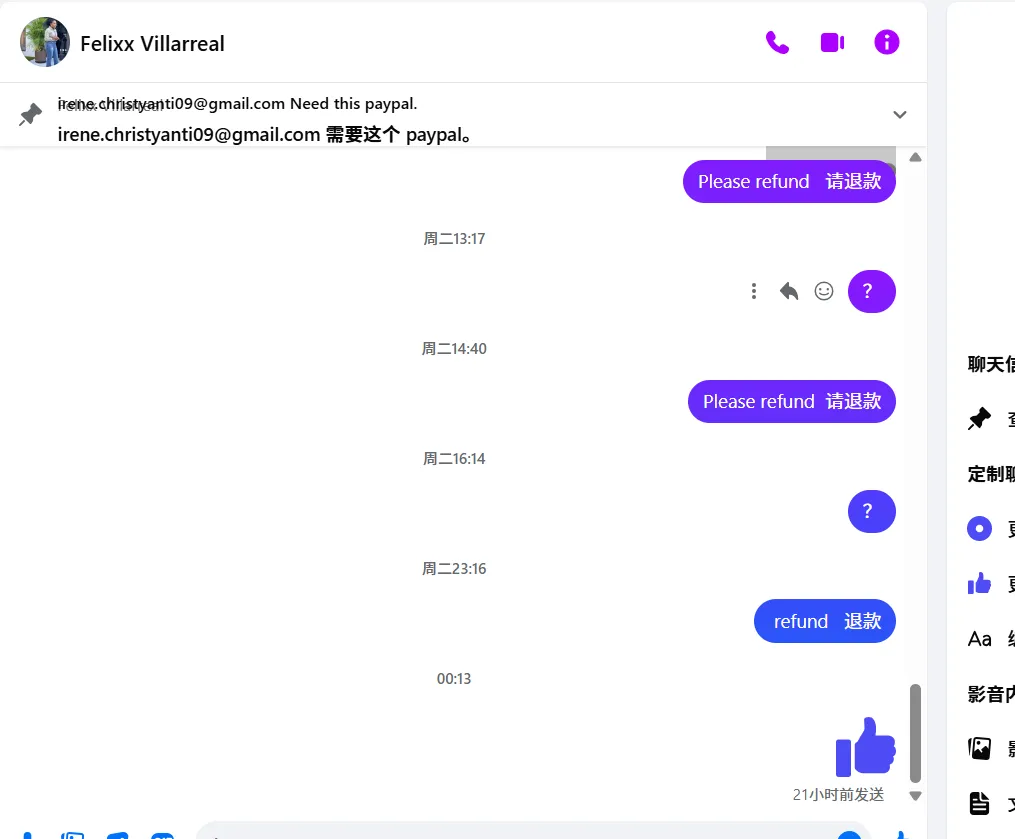Reply to the question mark message

(x=788, y=291)
